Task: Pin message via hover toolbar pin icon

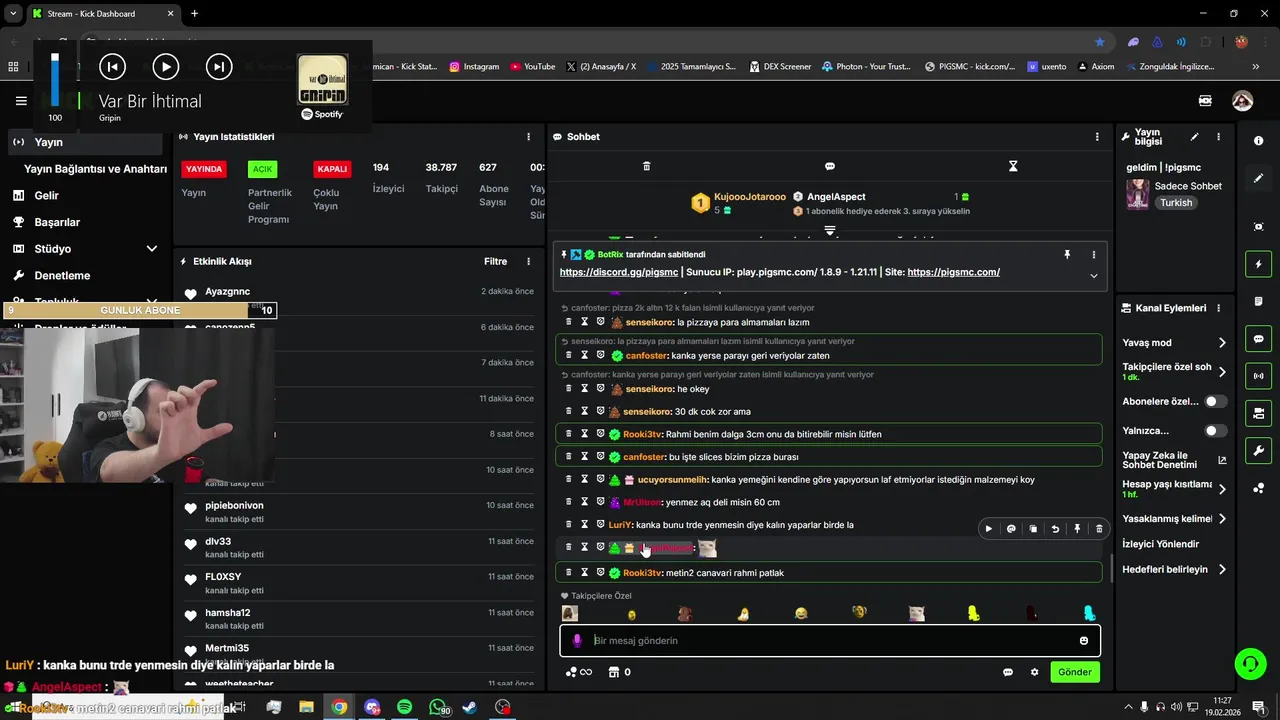Action: tap(1077, 529)
